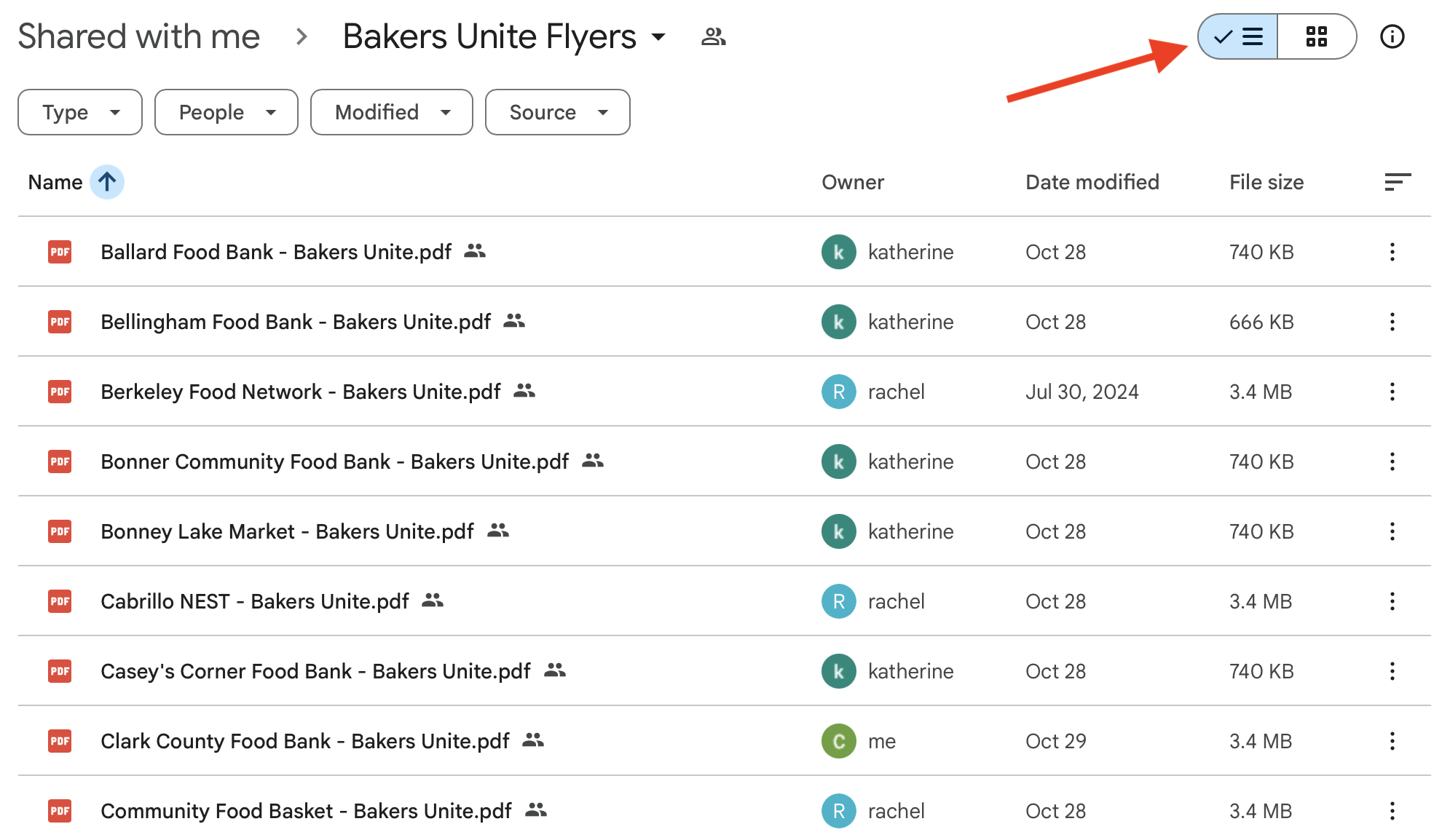Click the PDF icon of Bonner Community Food Bank

[x=60, y=461]
